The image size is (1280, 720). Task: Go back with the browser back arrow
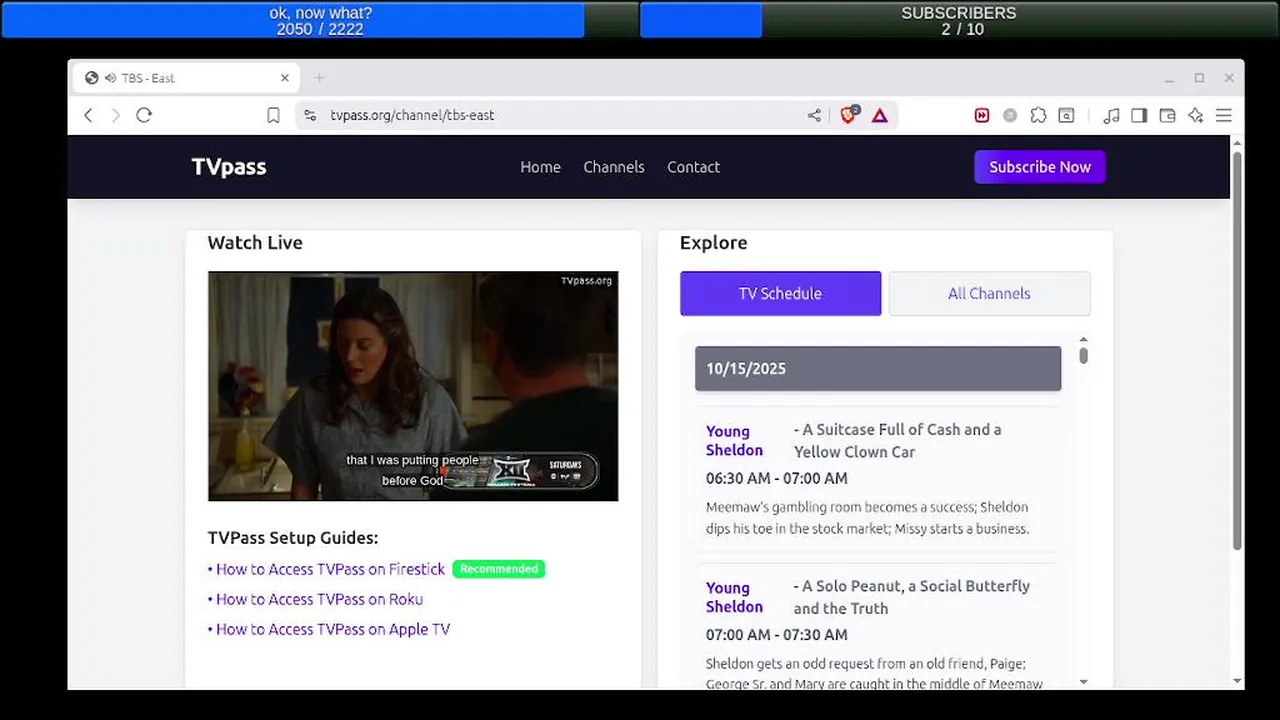pyautogui.click(x=88, y=115)
